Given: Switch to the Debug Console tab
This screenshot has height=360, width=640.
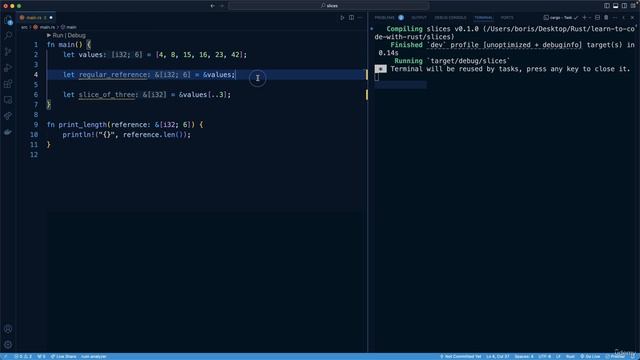Looking at the screenshot, I should click(450, 18).
